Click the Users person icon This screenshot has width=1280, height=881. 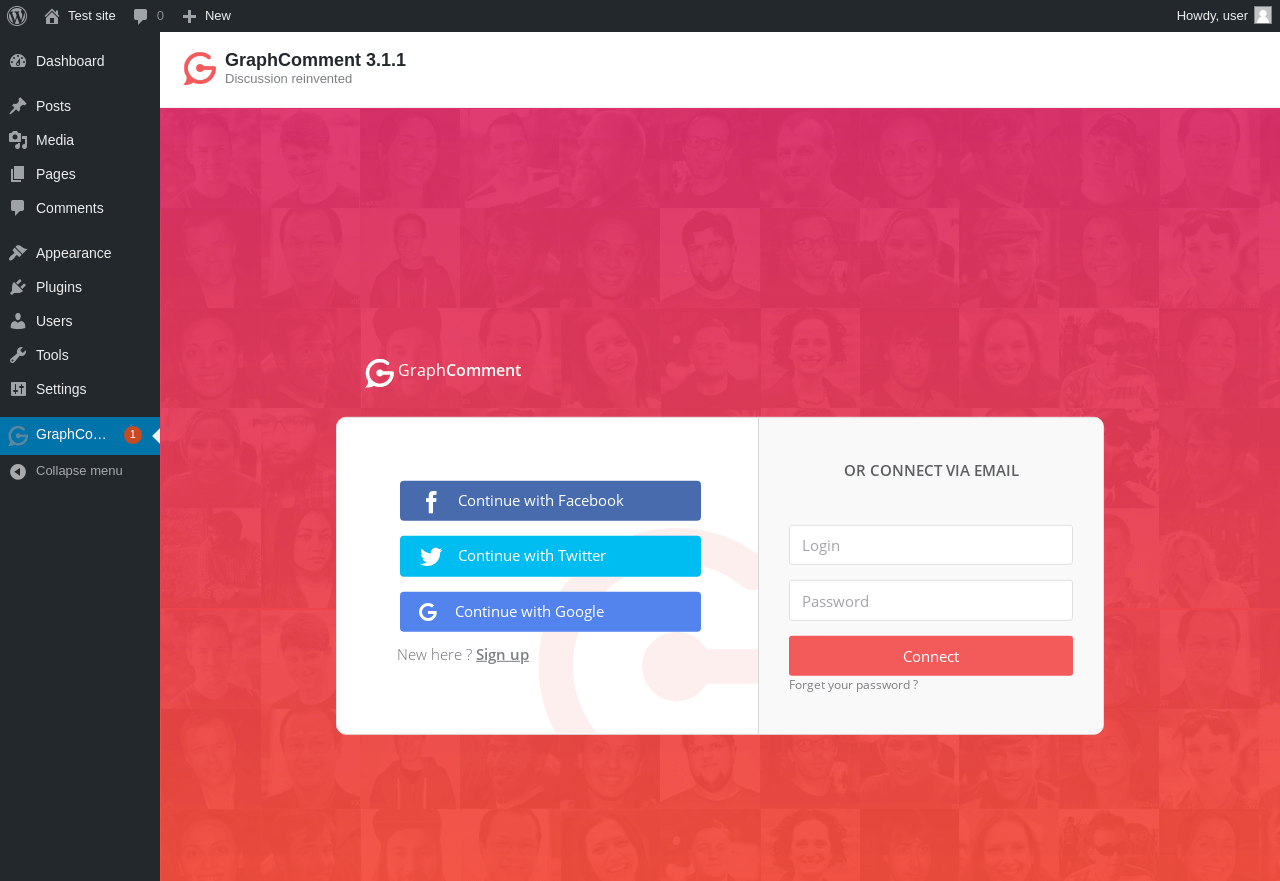pos(18,321)
